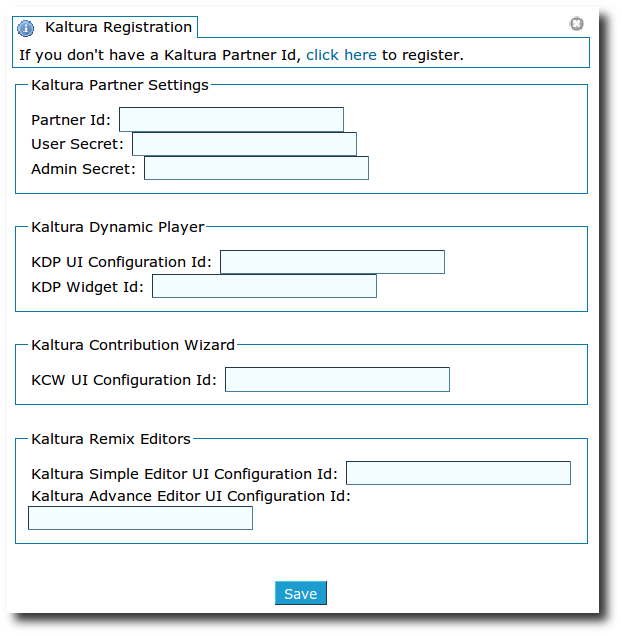The width and height of the screenshot is (622, 636).
Task: Click into the User Secret text box
Action: point(244,144)
